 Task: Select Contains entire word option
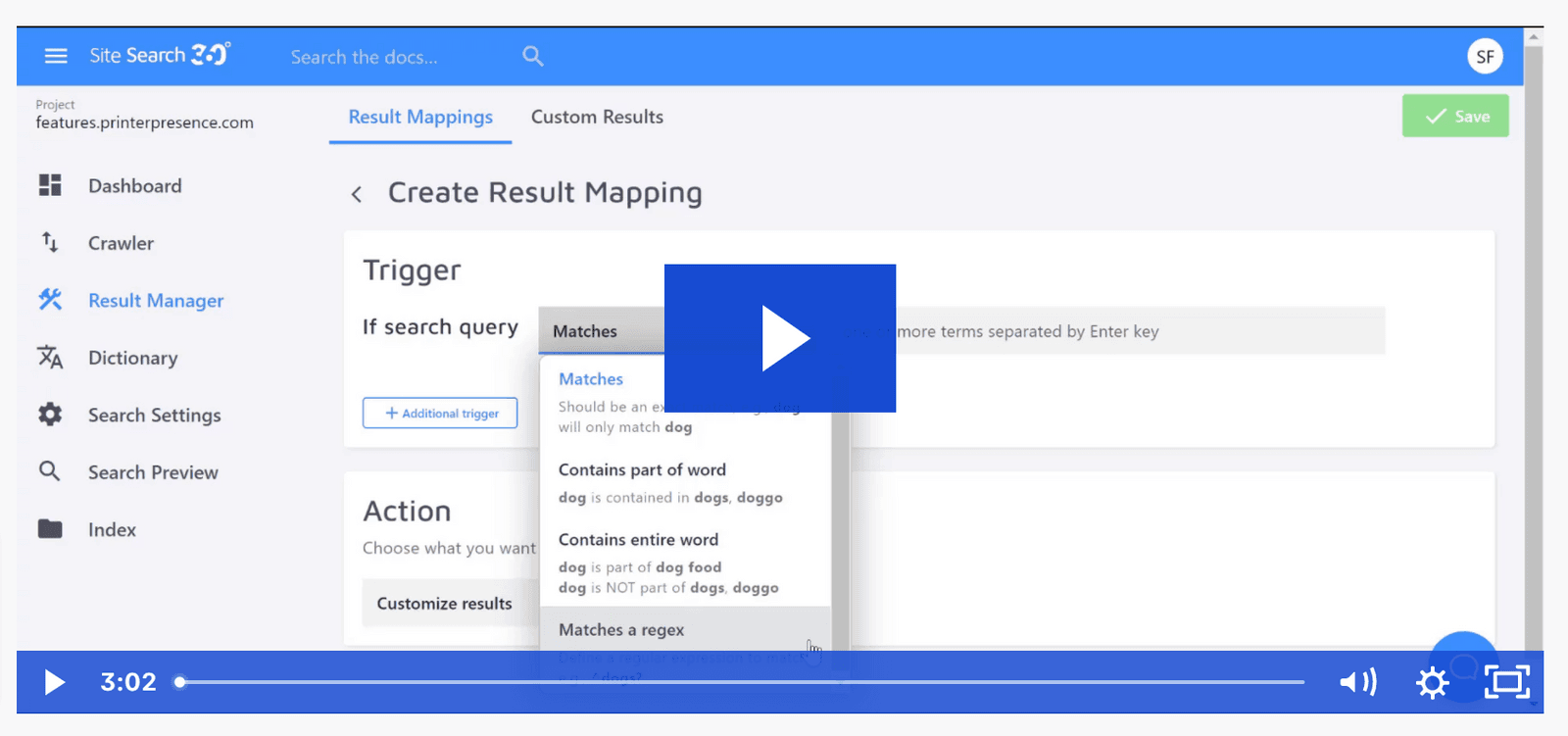pyautogui.click(x=685, y=563)
